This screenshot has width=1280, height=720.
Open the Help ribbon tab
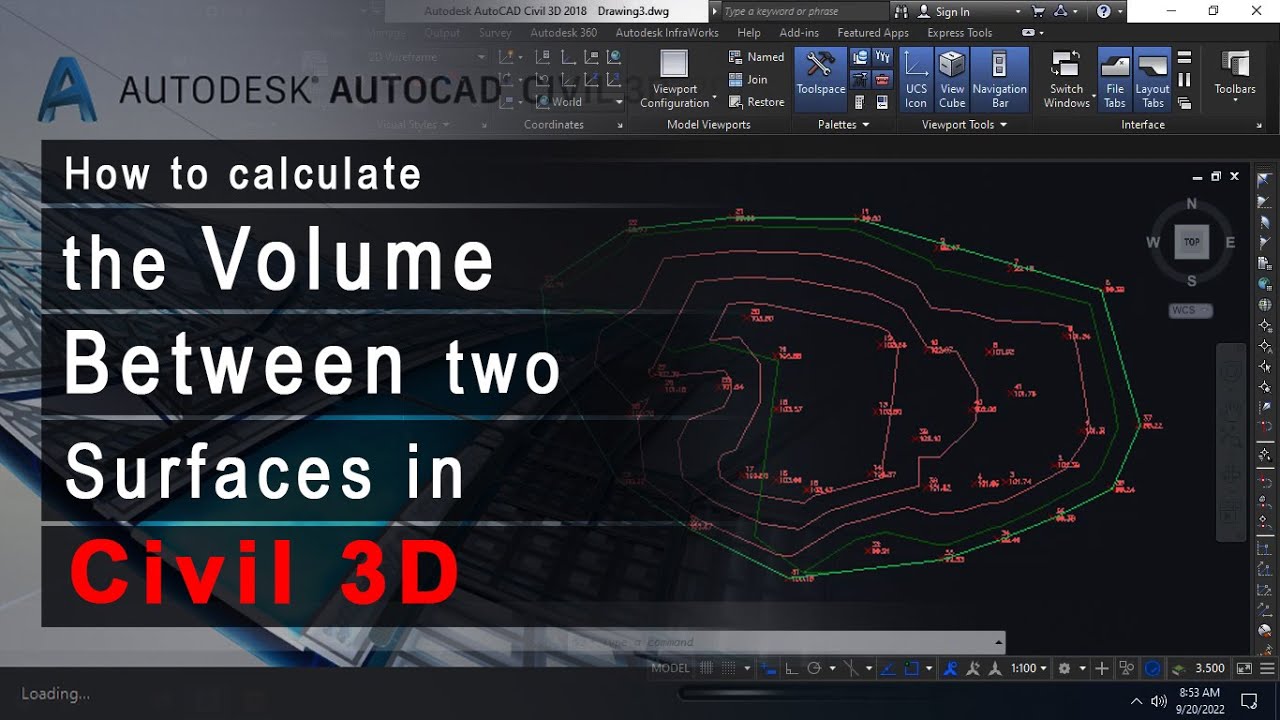click(x=748, y=33)
